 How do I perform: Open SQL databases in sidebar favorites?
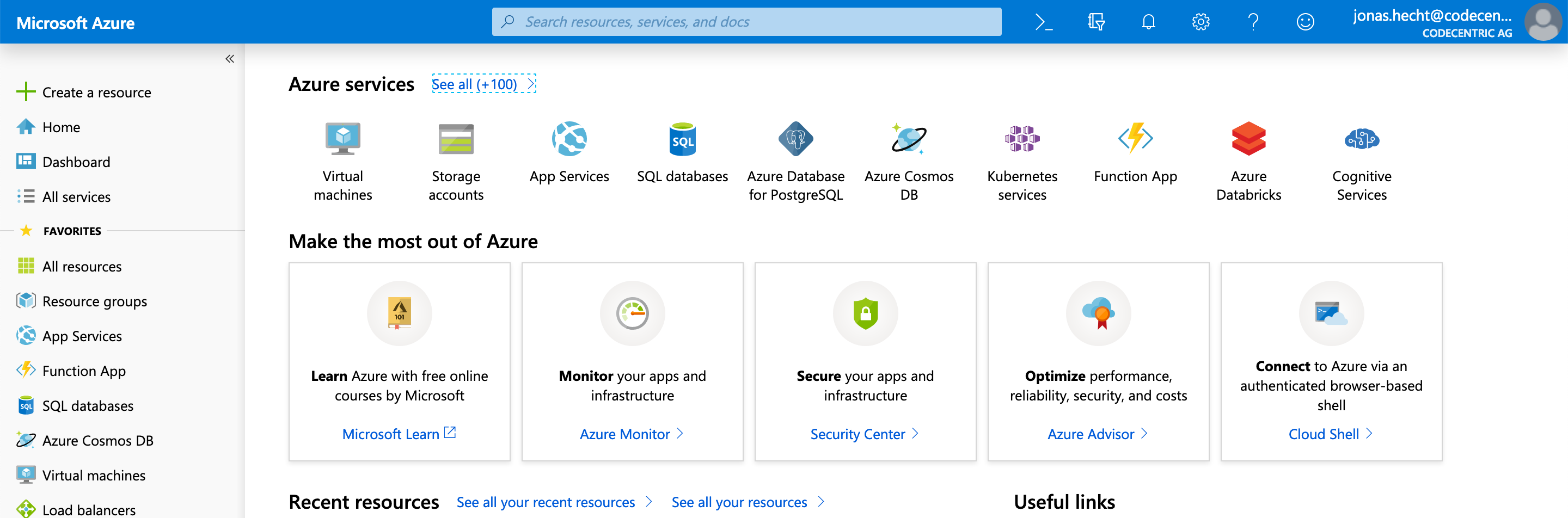[x=76, y=405]
